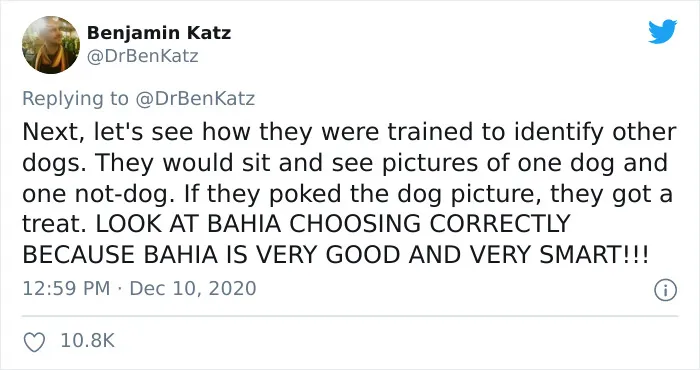Follow the @DrBenKatz mention in Replying to
The height and width of the screenshot is (370, 700).
click(195, 99)
